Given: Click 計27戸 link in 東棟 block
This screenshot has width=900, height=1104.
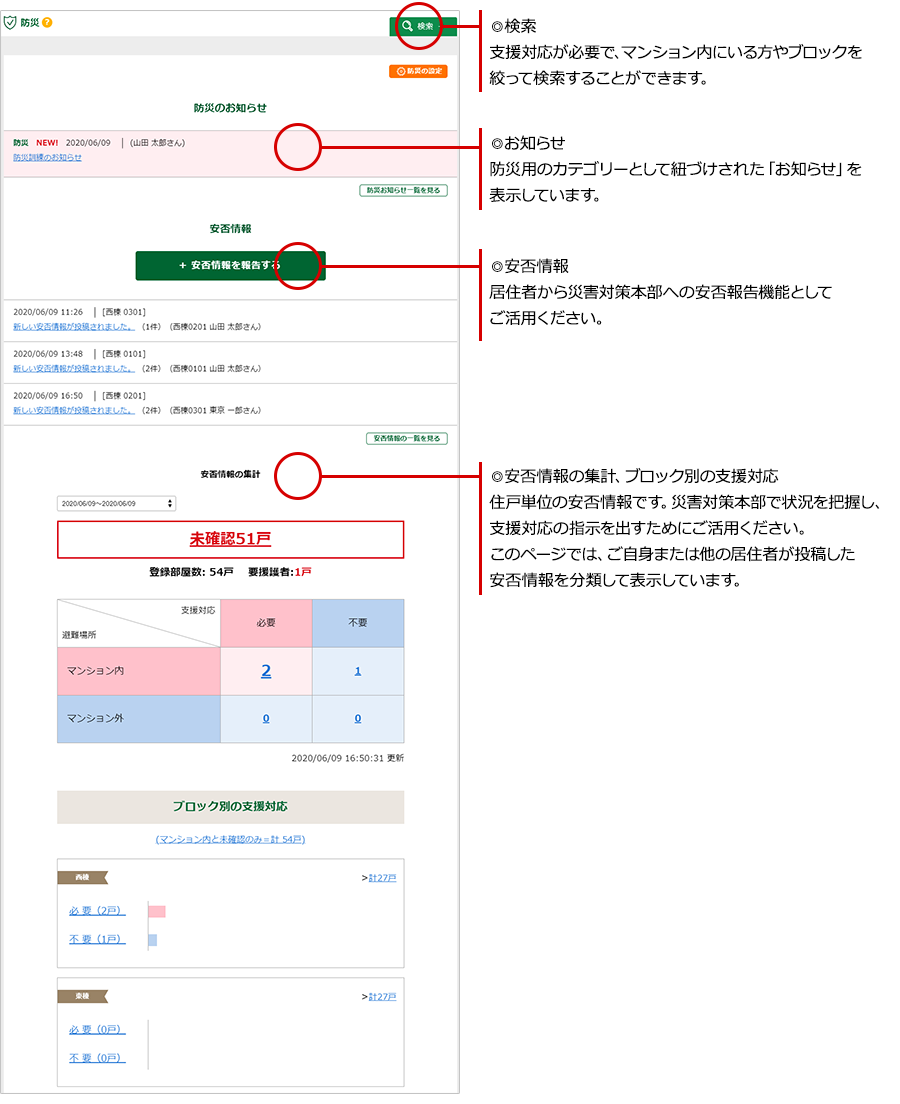Looking at the screenshot, I should pyautogui.click(x=382, y=997).
